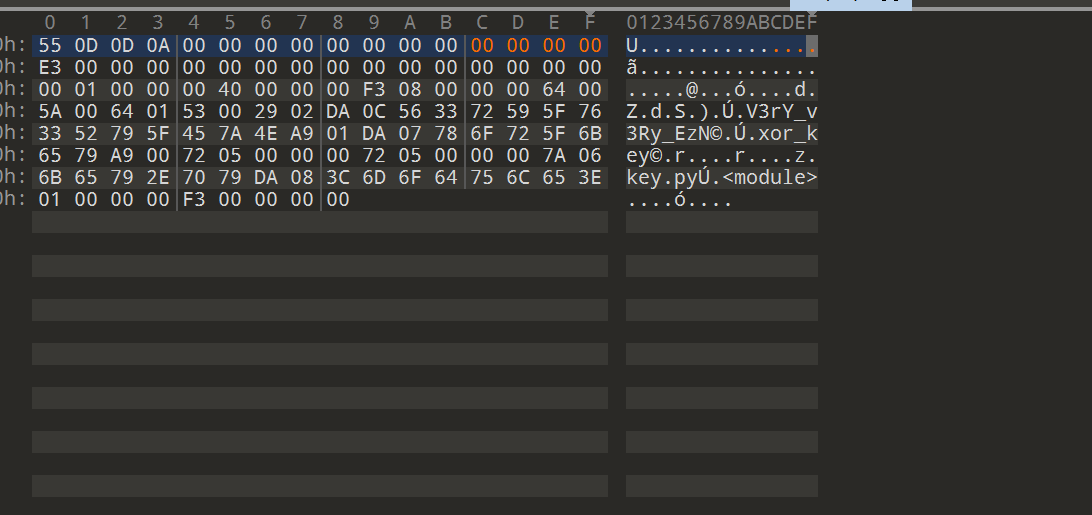The height and width of the screenshot is (515, 1092).
Task: Click column header F in hex ruler
Action: (x=590, y=23)
